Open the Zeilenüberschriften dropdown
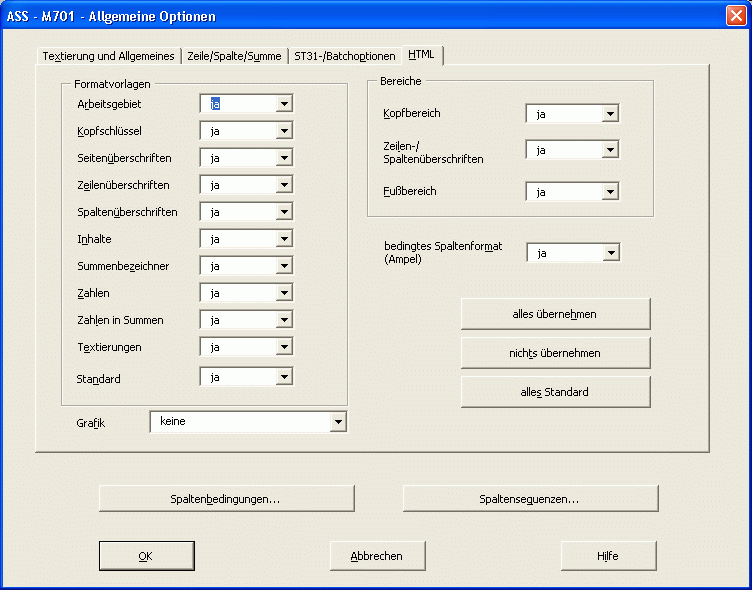Image resolution: width=752 pixels, height=590 pixels. coord(285,185)
